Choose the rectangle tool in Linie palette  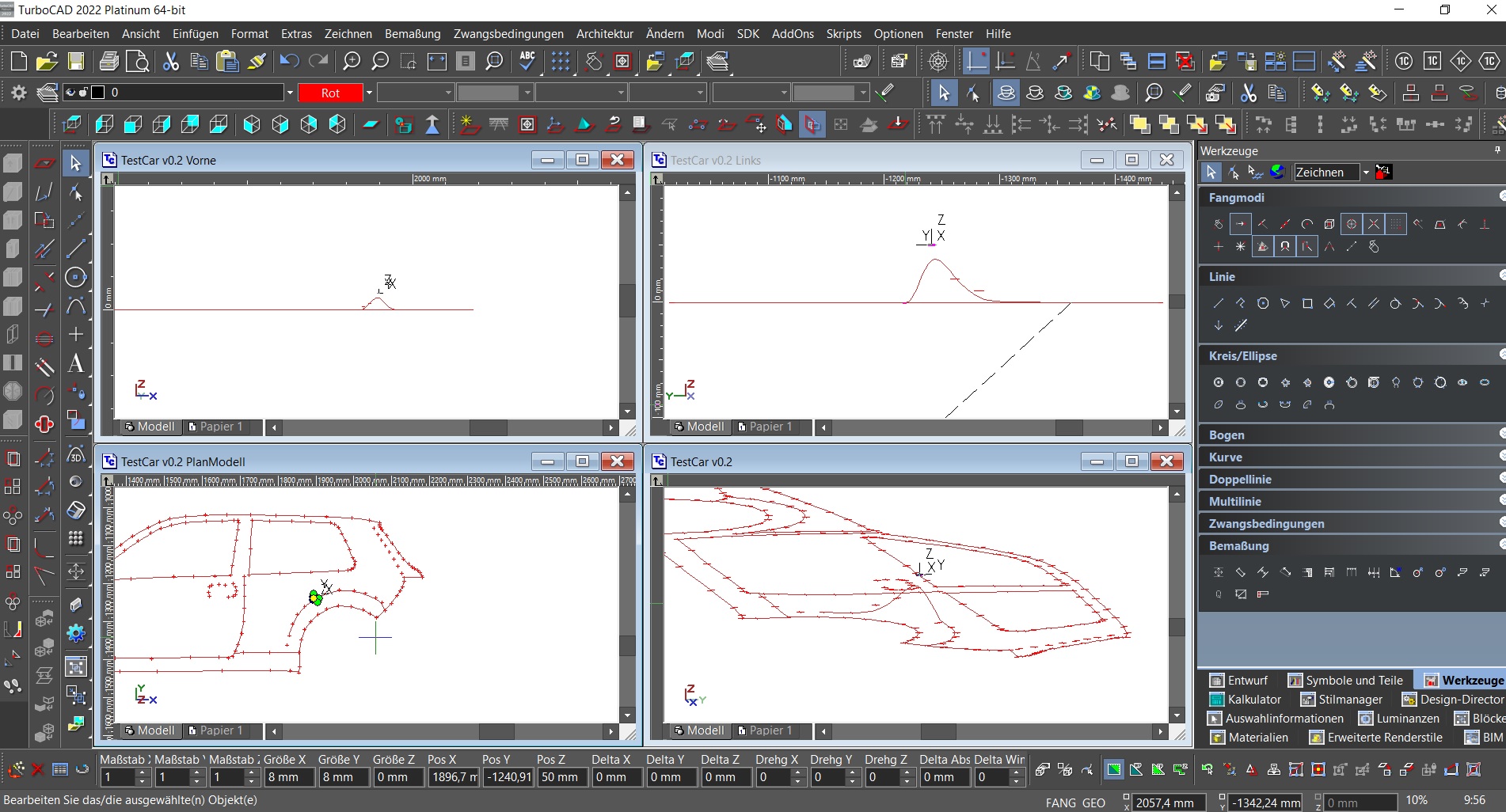(x=1307, y=303)
